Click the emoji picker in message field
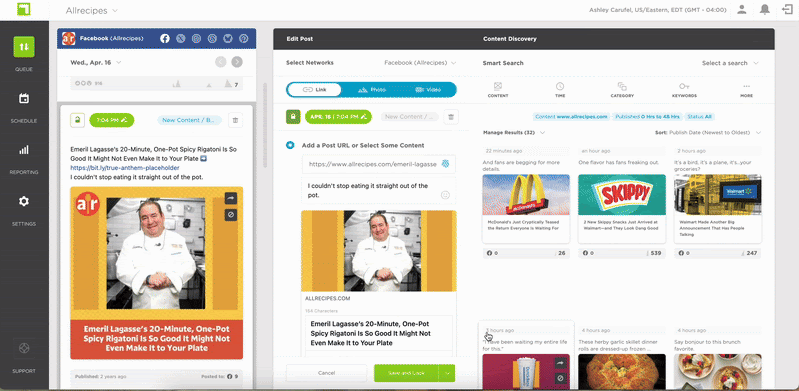The height and width of the screenshot is (391, 799). click(x=445, y=195)
